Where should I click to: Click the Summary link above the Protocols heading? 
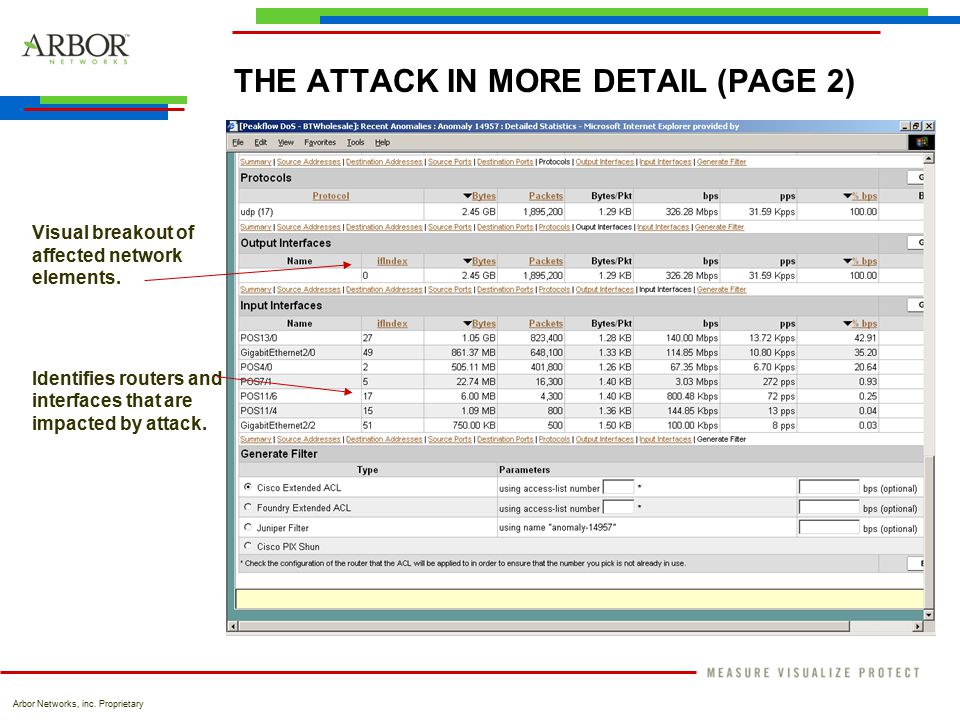[x=255, y=162]
